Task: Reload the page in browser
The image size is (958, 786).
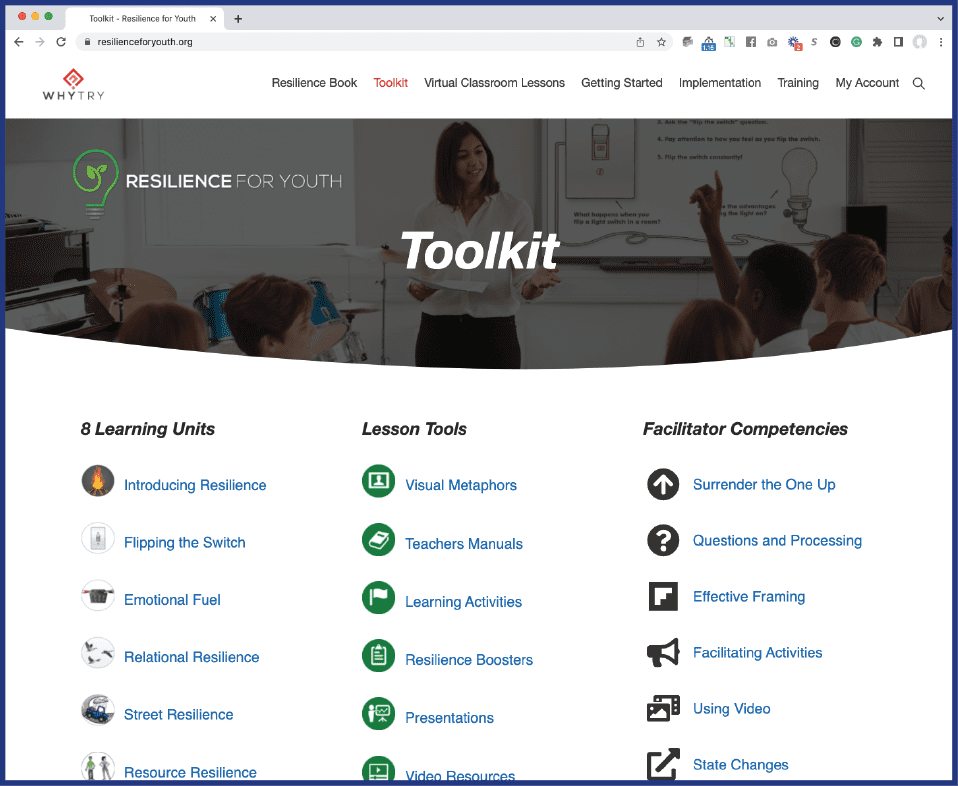Action: pos(60,42)
